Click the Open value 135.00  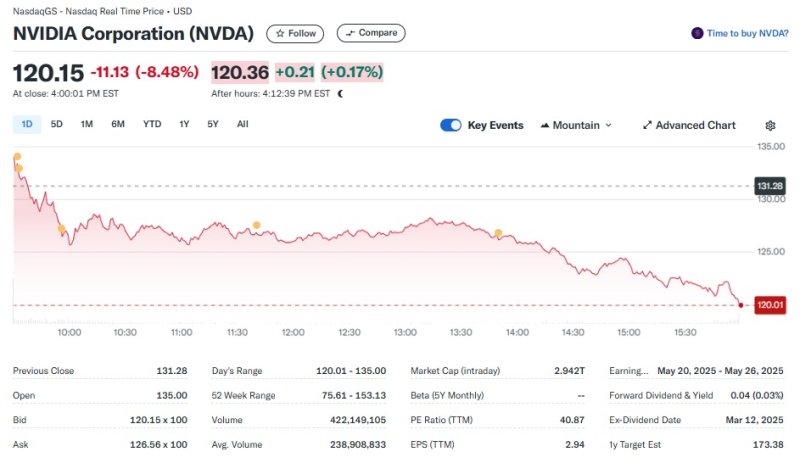pyautogui.click(x=171, y=396)
